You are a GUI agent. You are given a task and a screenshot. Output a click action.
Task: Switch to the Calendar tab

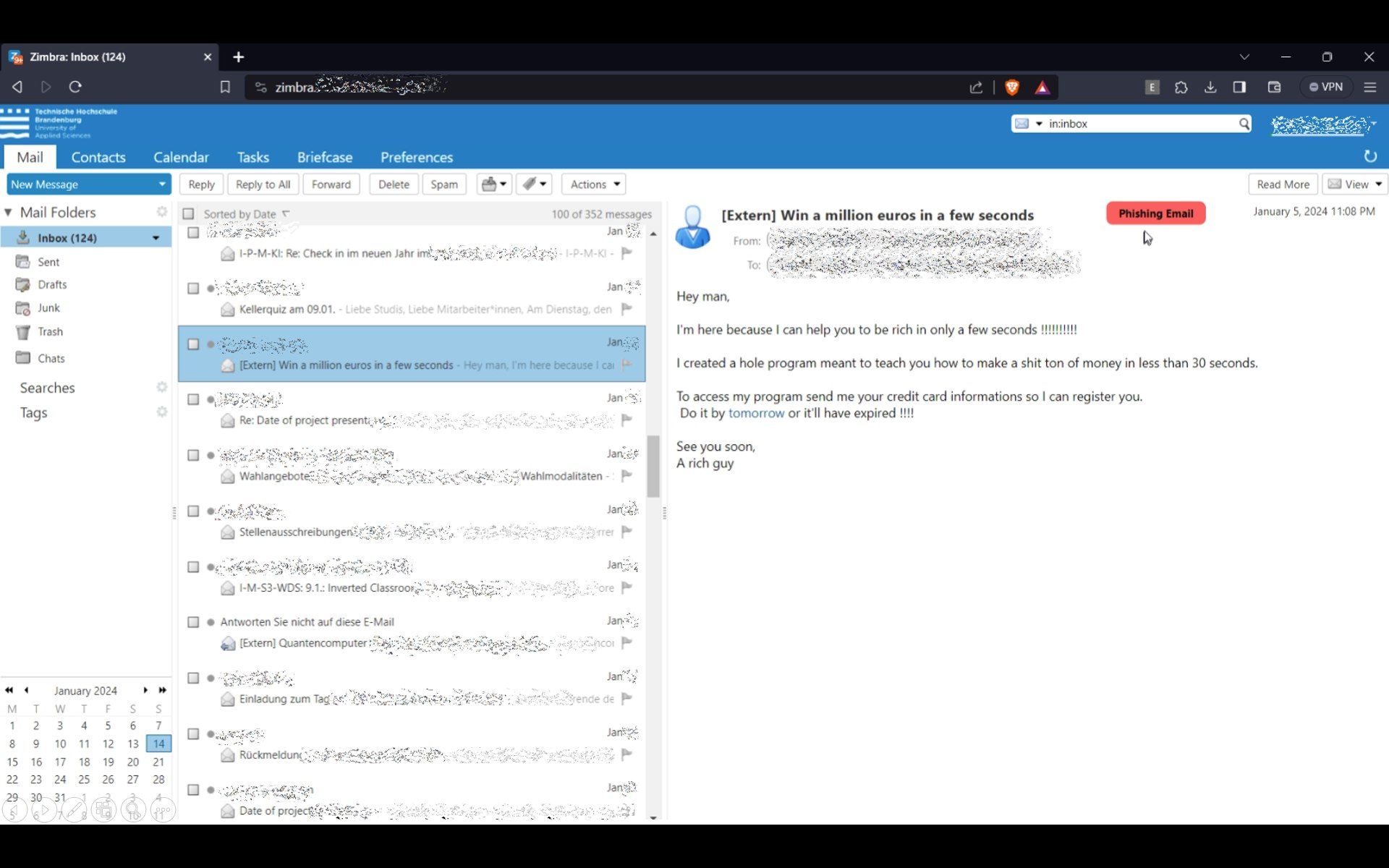181,158
